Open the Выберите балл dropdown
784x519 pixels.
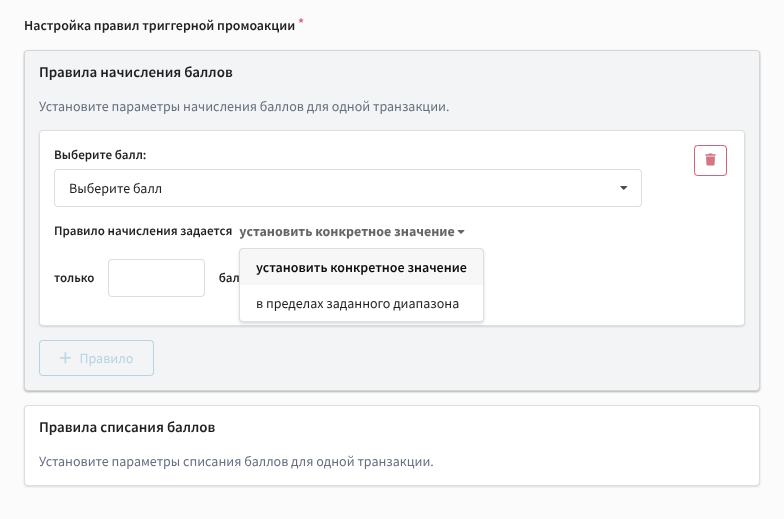coord(347,188)
